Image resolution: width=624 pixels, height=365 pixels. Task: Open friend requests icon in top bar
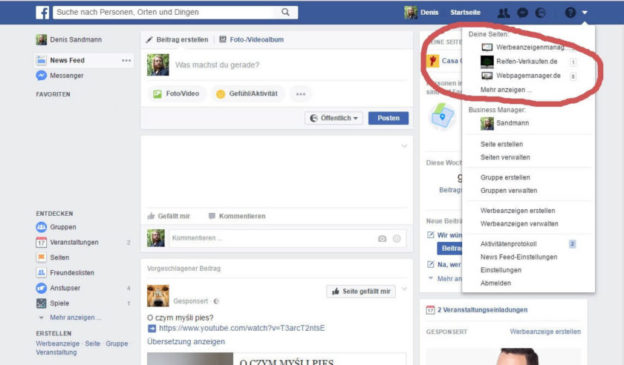tap(503, 13)
